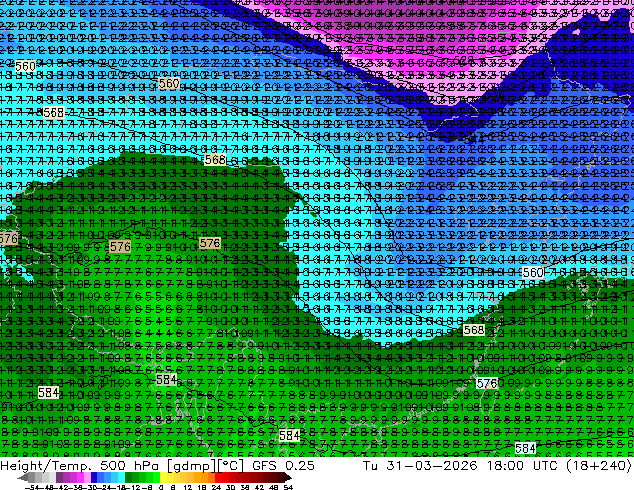The image size is (634, 490).
Task: Click the "[°C]" unit text
Action: point(231,466)
